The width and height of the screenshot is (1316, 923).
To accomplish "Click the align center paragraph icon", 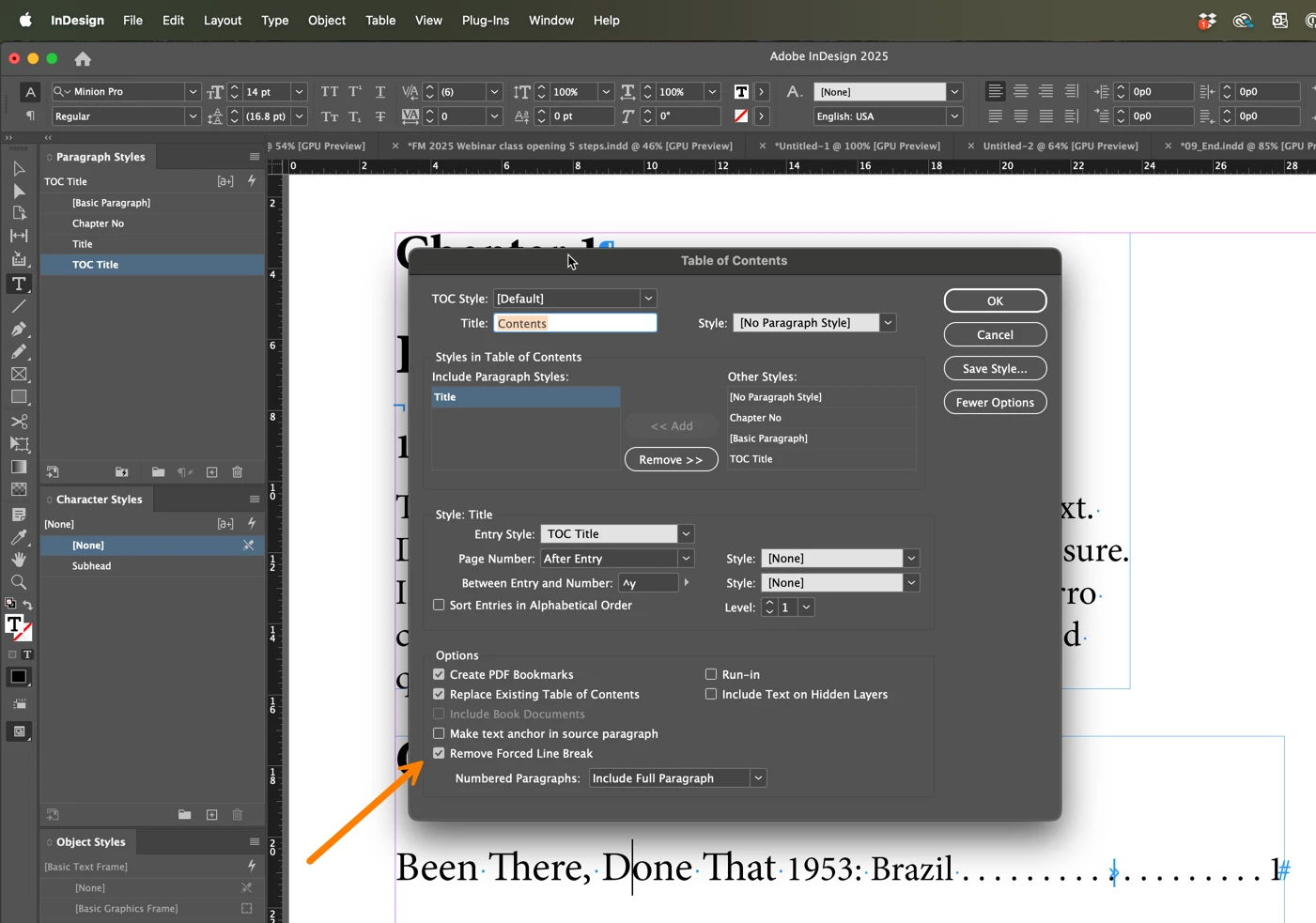I will tap(1021, 91).
